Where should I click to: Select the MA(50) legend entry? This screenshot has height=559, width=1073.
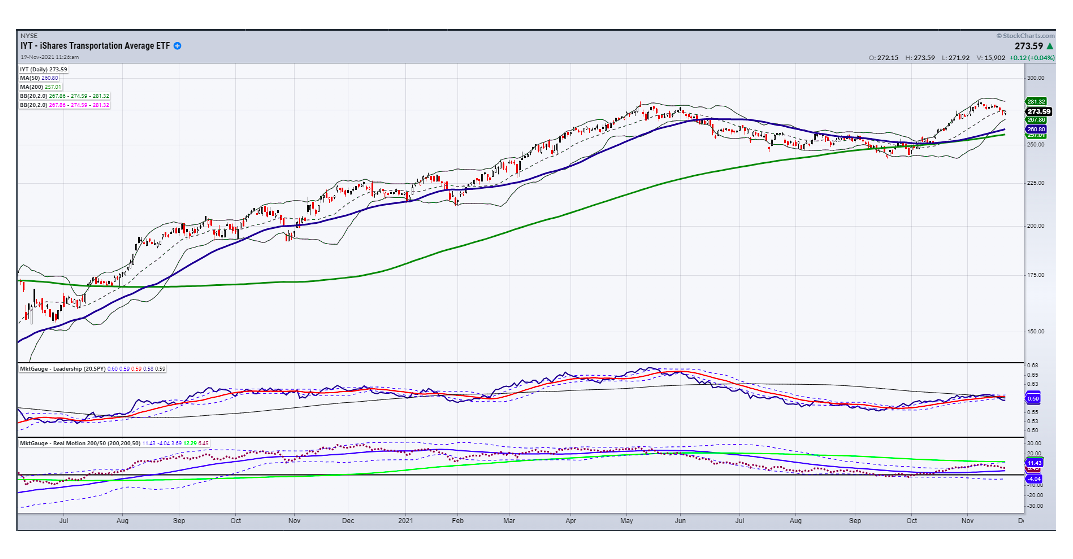(39, 78)
